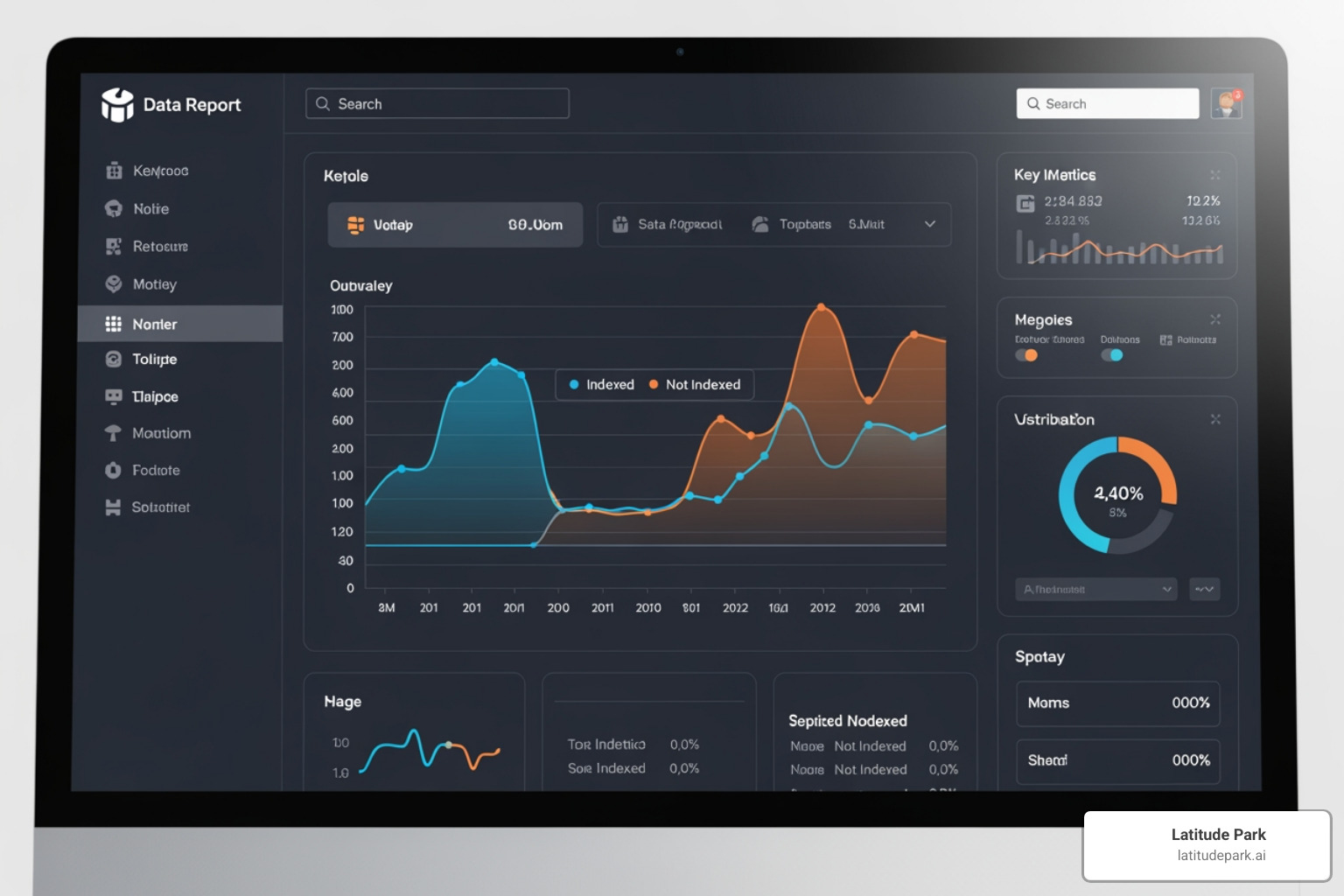Open the Tlaipce sidebar menu item

pyautogui.click(x=155, y=397)
